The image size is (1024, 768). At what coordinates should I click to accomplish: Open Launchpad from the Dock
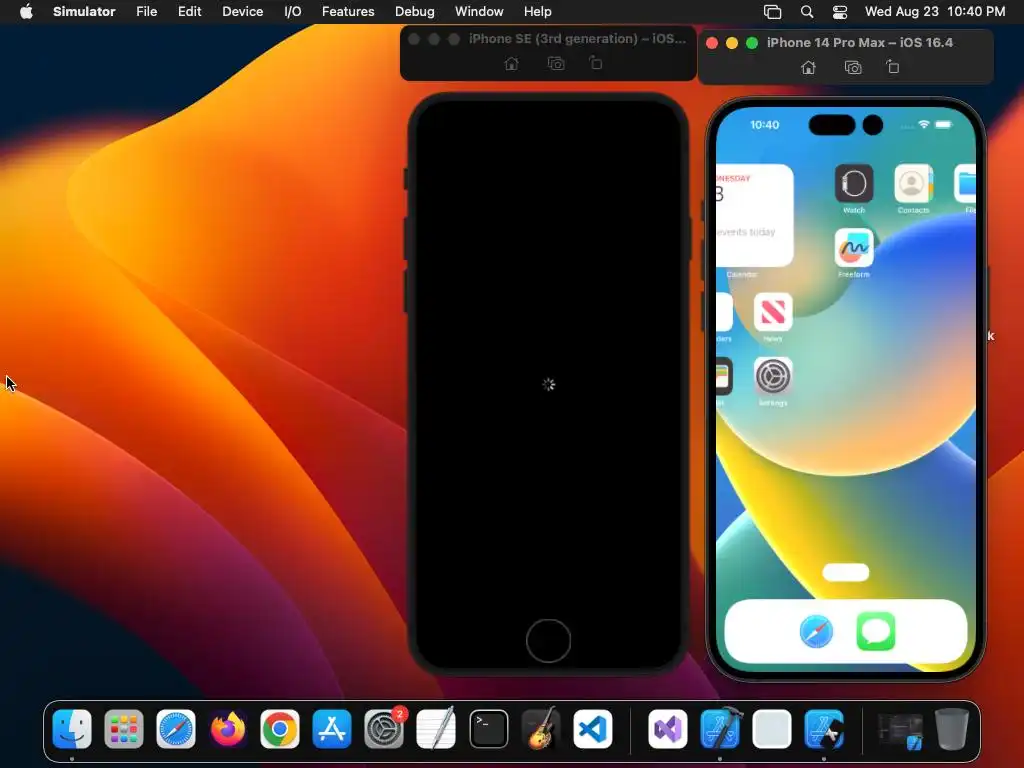click(123, 728)
